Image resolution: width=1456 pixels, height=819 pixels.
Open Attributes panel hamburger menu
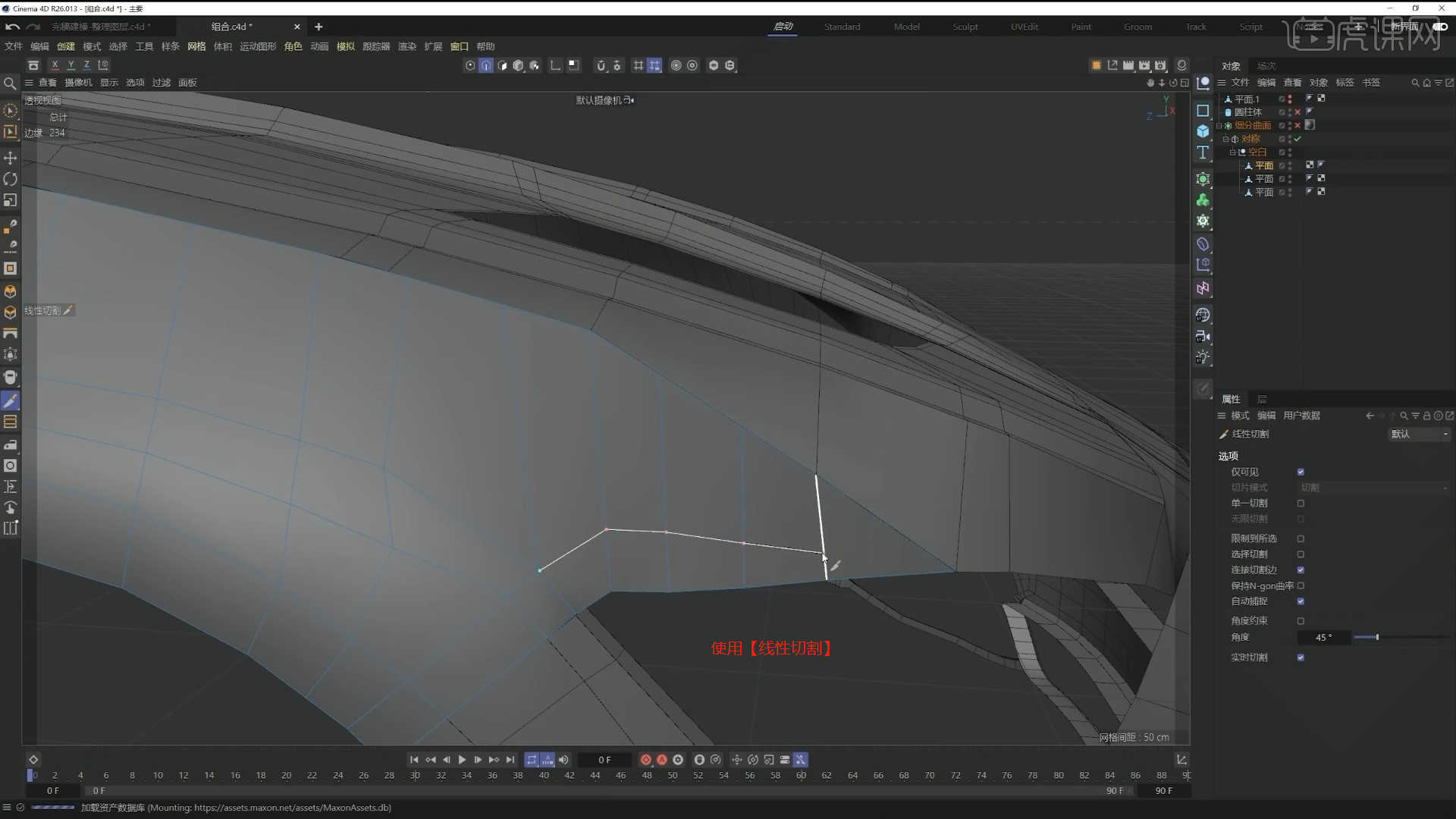coord(1222,416)
